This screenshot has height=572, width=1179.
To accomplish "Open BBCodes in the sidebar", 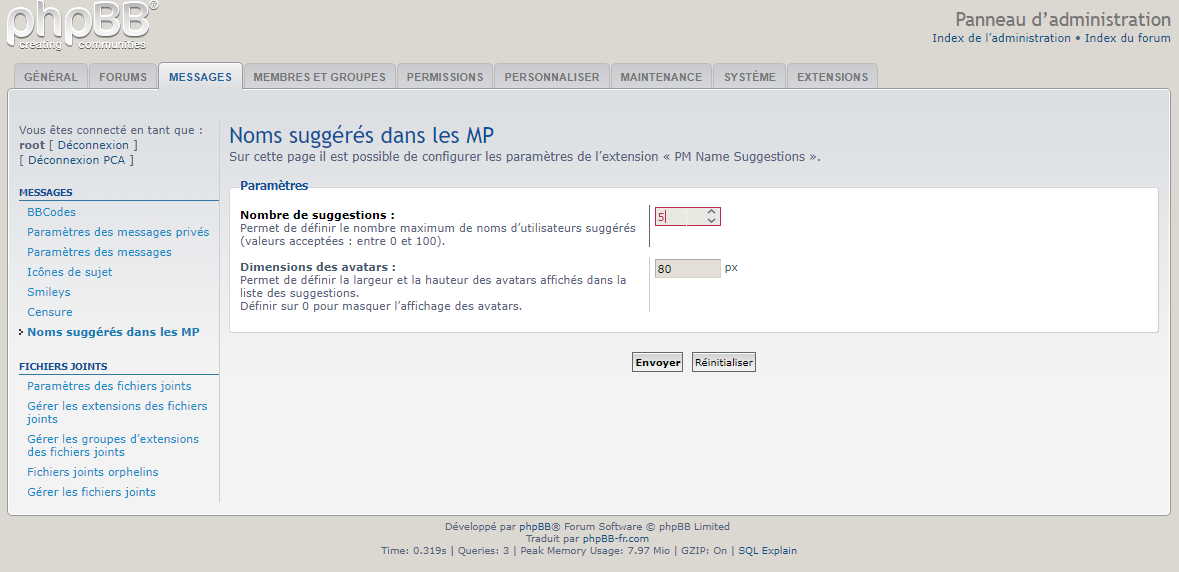I will pyautogui.click(x=52, y=212).
